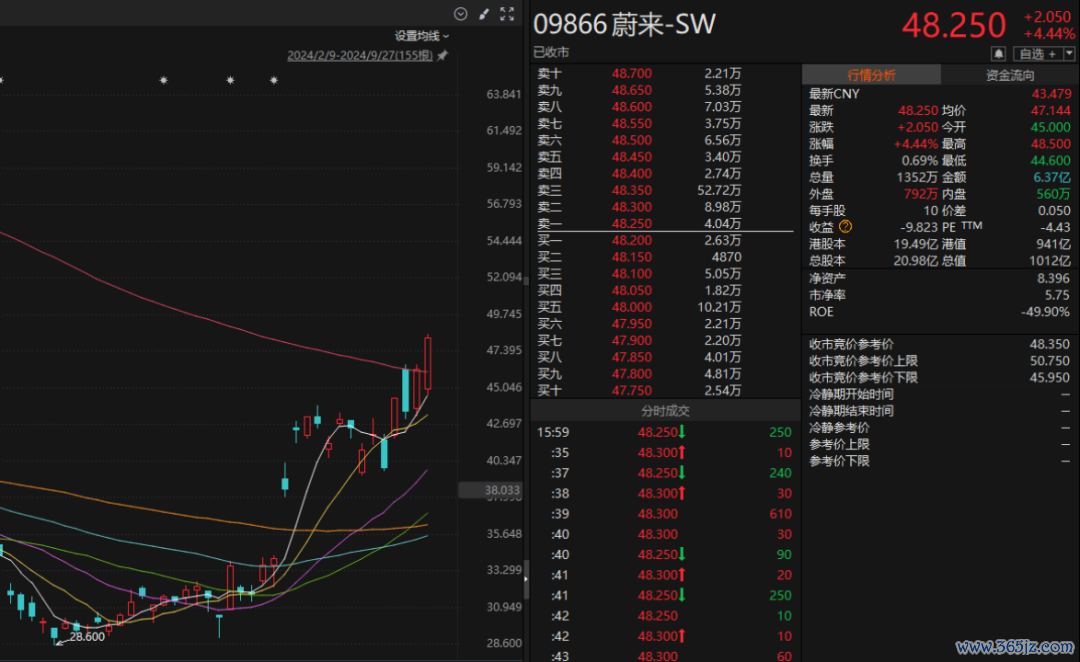Click the panel splitter handle at chart edge
Screen dimensions: 1080x662
526,579
